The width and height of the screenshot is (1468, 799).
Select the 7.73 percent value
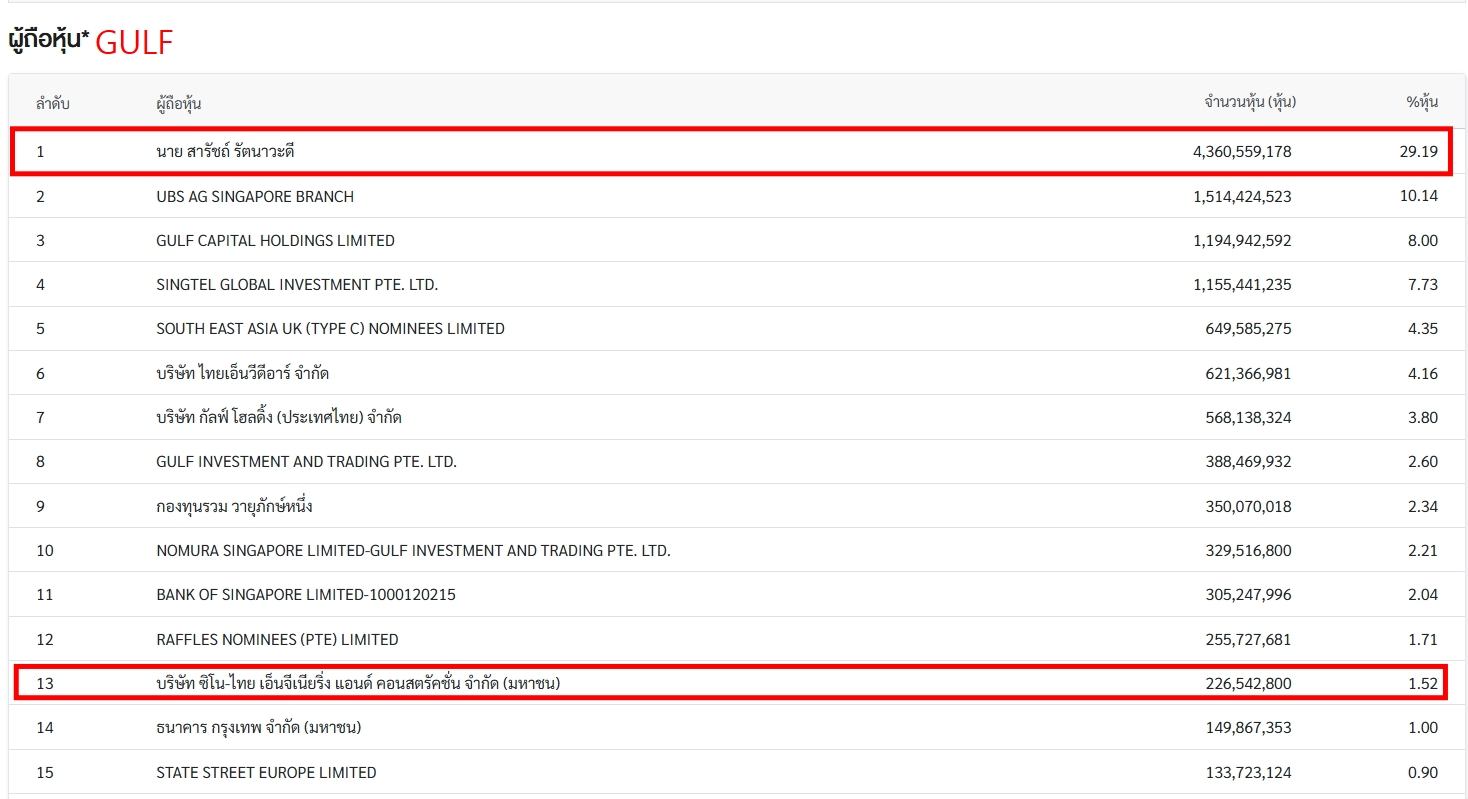1423,285
